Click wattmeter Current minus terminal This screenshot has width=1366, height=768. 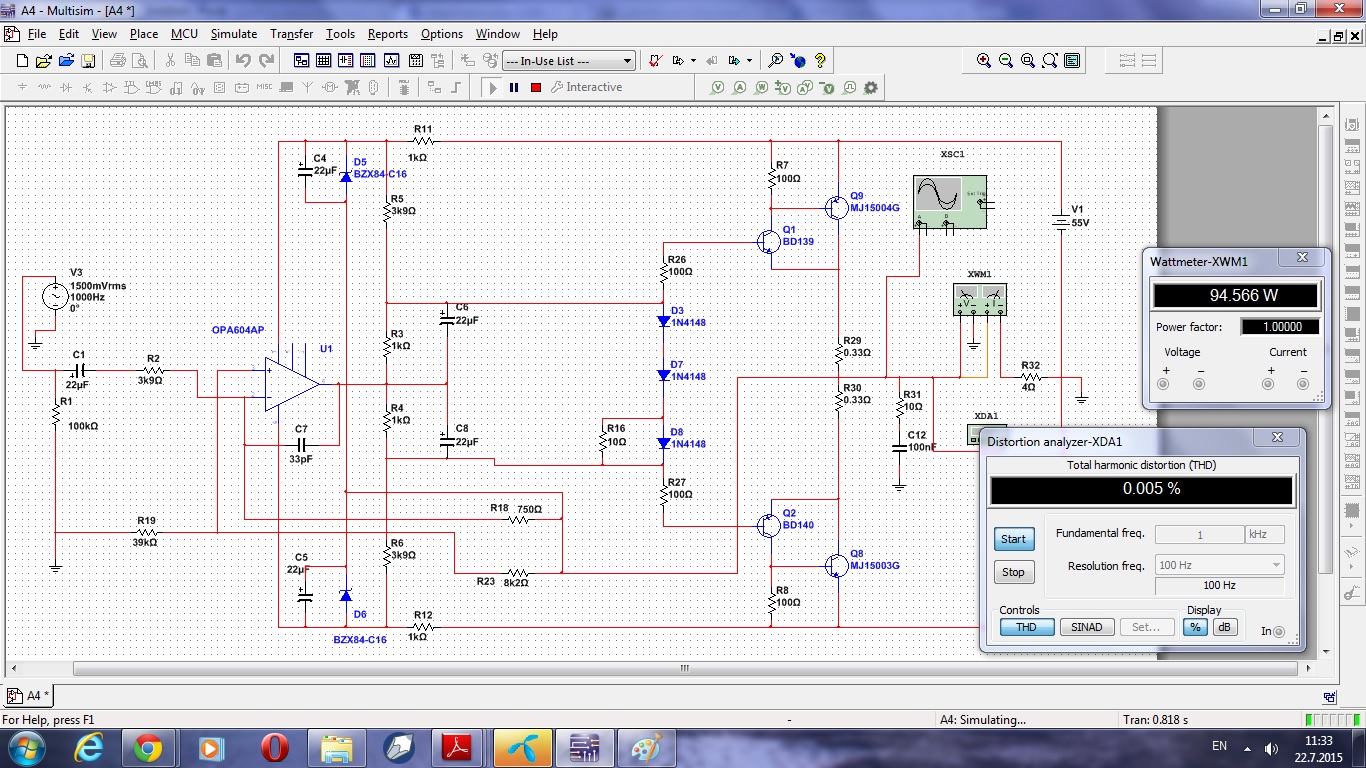point(1303,384)
